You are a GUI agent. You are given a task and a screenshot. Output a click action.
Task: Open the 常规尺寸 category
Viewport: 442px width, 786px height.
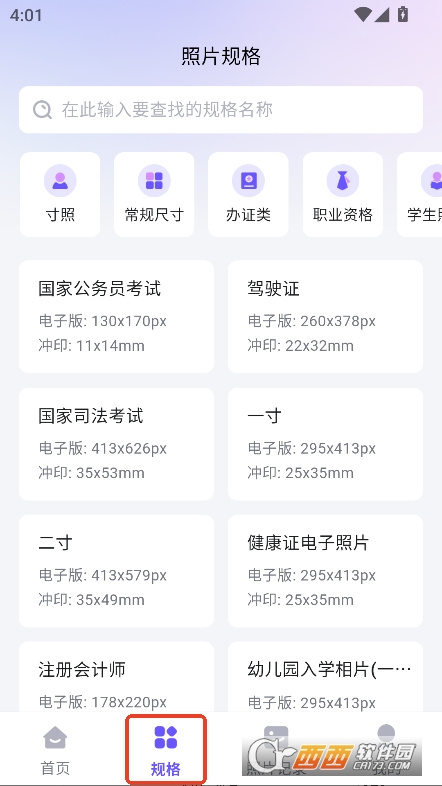[x=154, y=194]
